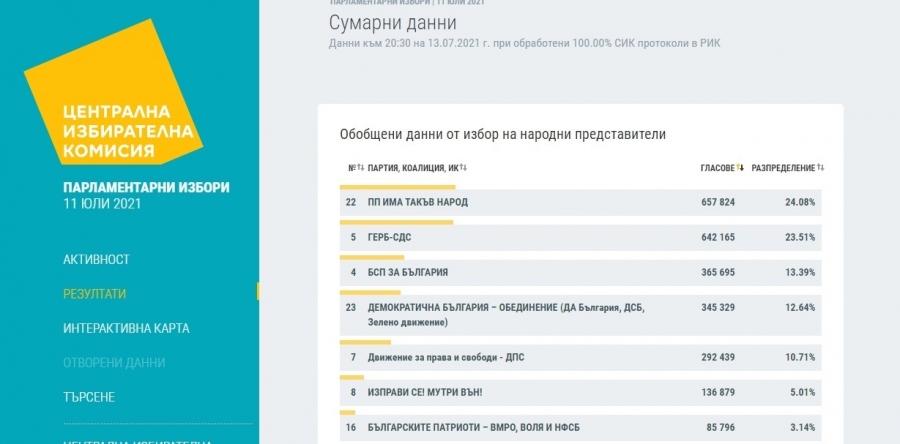Open ИНТЕРАКТИВНА КАРТА in sidebar
This screenshot has height=444, width=900.
126,328
